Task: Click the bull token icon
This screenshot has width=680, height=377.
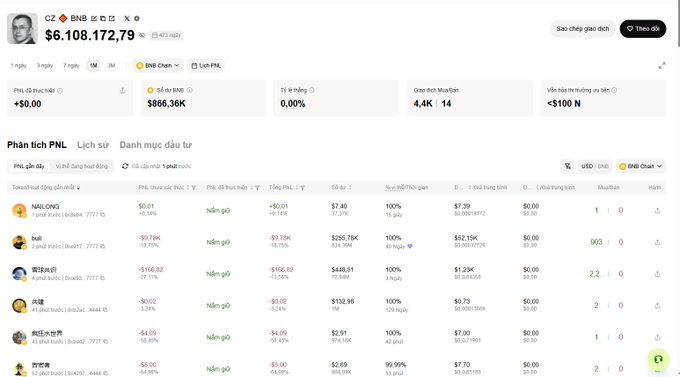Action: pyautogui.click(x=19, y=242)
